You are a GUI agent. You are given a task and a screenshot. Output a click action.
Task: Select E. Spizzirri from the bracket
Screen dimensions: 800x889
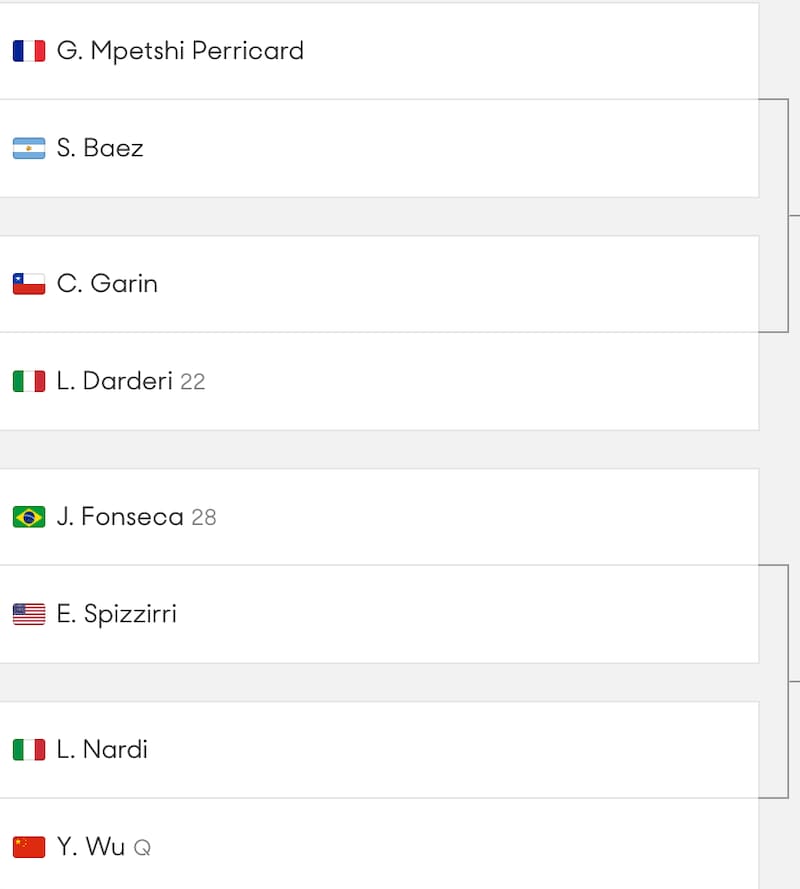(x=125, y=613)
